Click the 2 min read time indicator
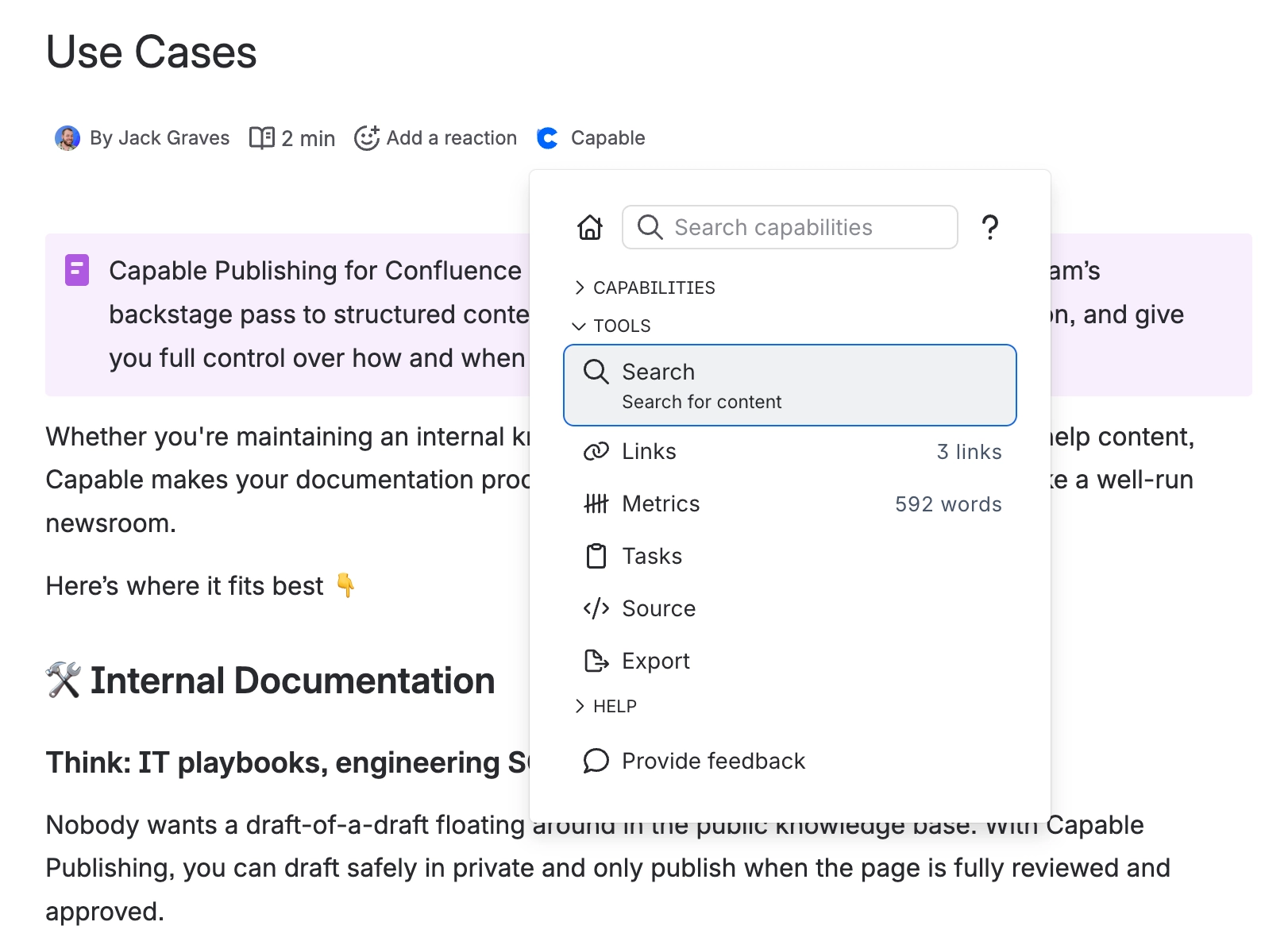This screenshot has height=945, width=1288. (x=291, y=137)
